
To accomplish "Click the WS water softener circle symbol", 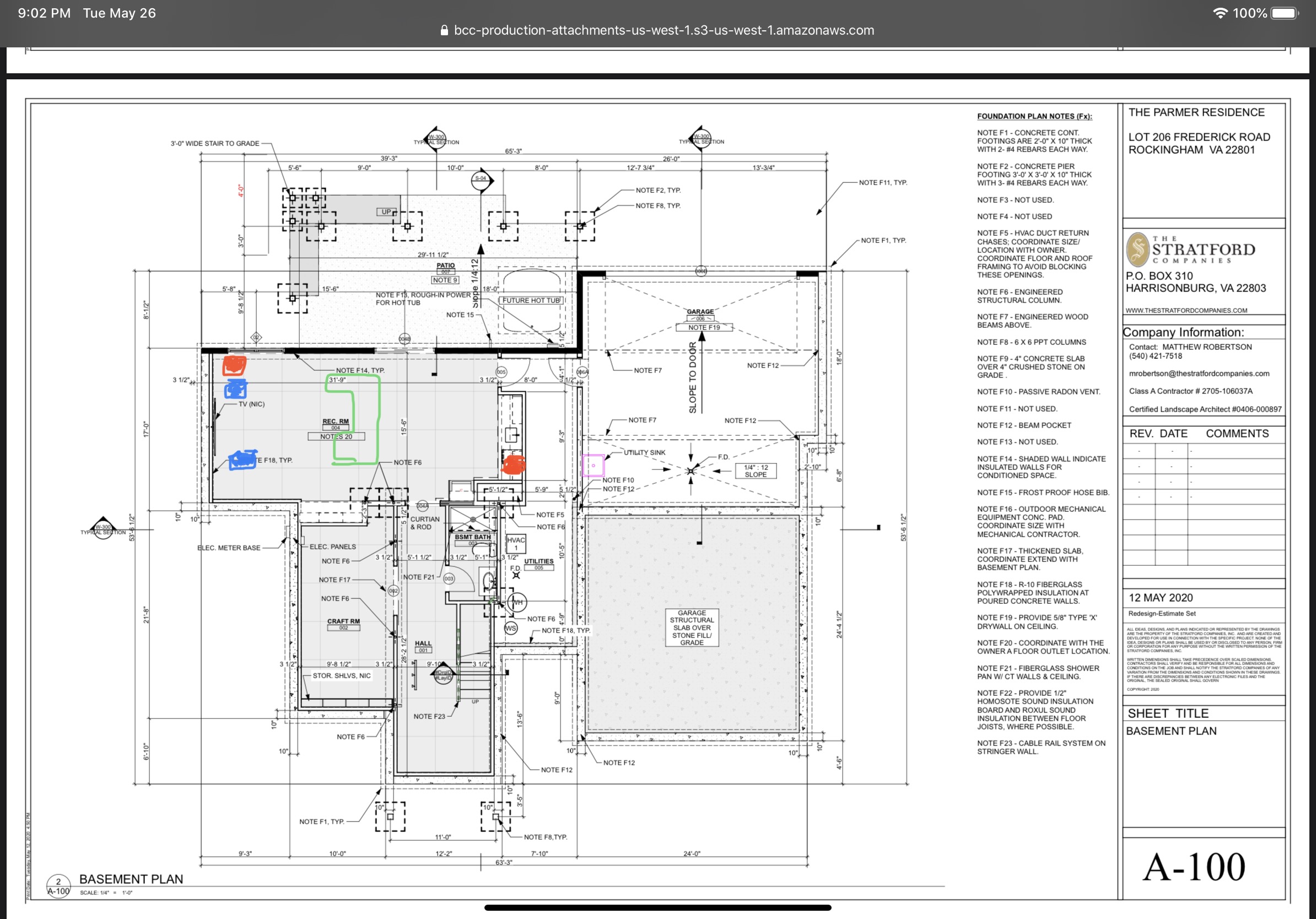I will (x=510, y=629).
